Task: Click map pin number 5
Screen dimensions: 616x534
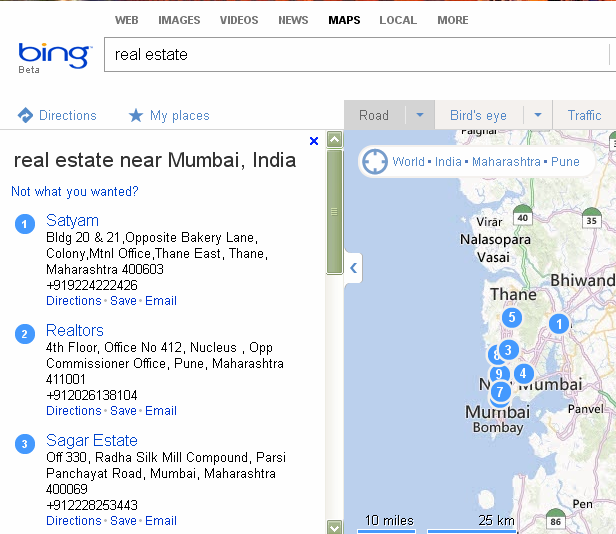Action: click(x=512, y=317)
